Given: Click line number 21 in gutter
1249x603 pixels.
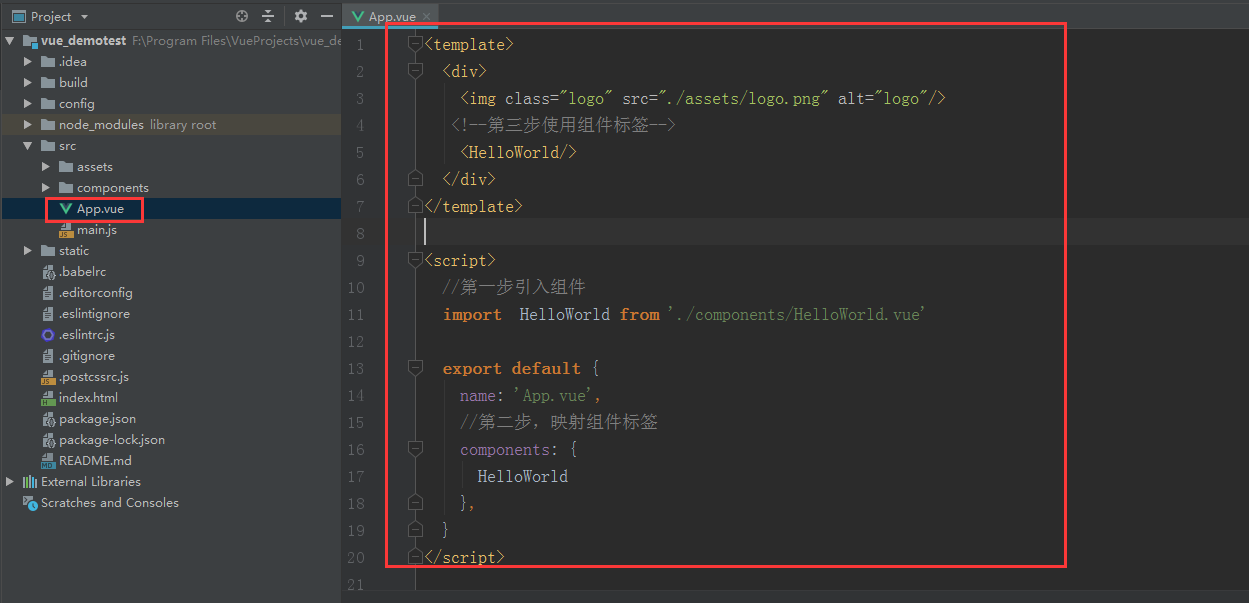Looking at the screenshot, I should click(354, 584).
